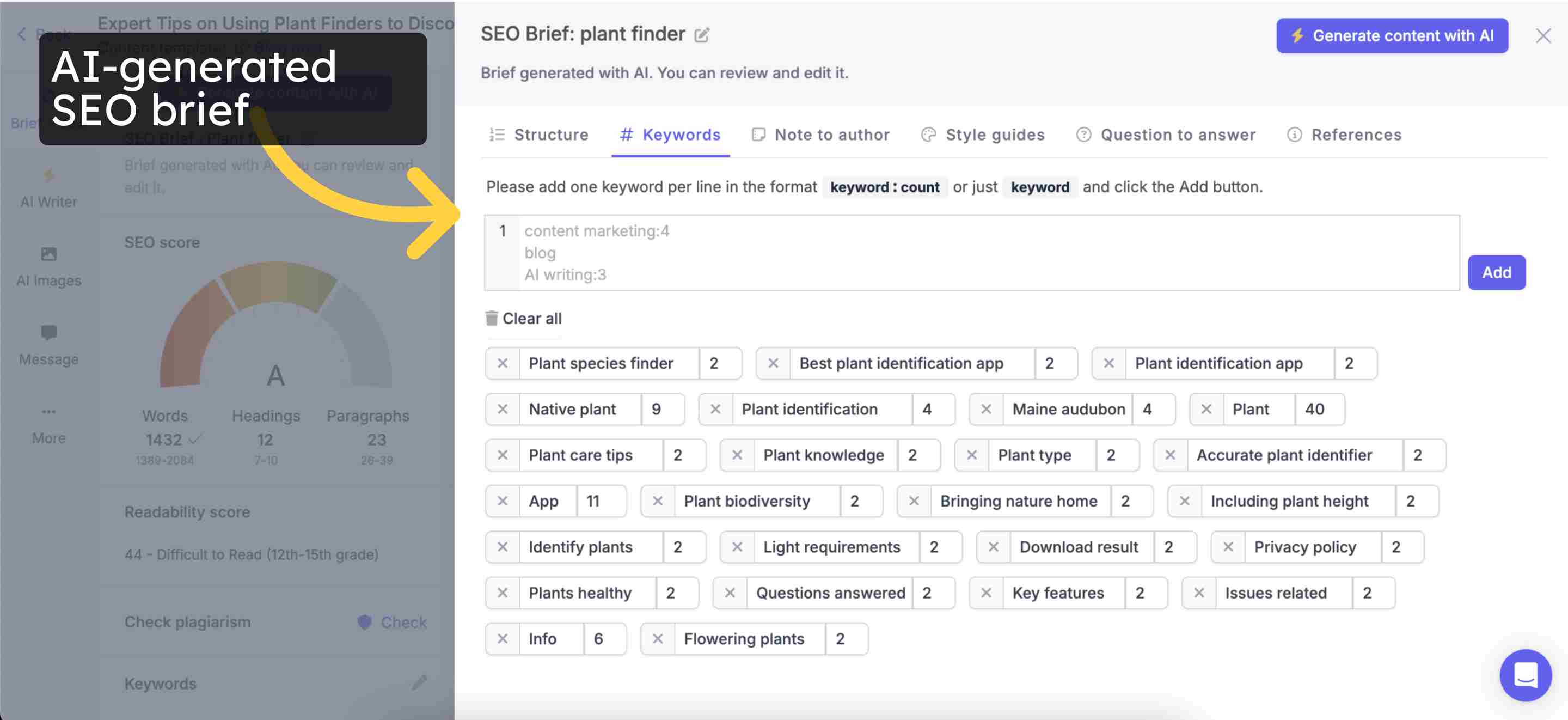Remove the Accurate plant identifier keyword

tap(1170, 456)
